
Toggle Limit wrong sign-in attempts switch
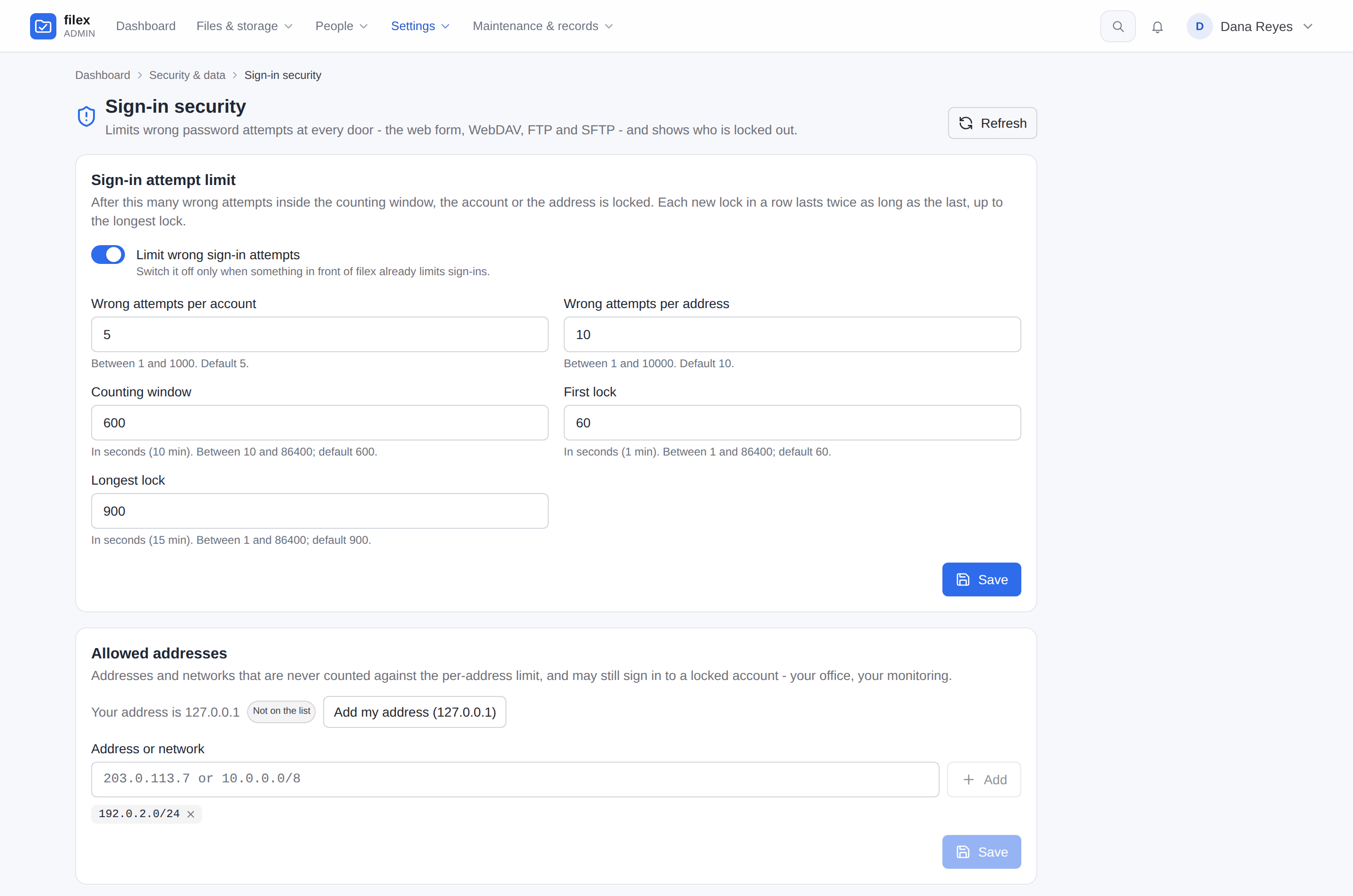[x=108, y=255]
